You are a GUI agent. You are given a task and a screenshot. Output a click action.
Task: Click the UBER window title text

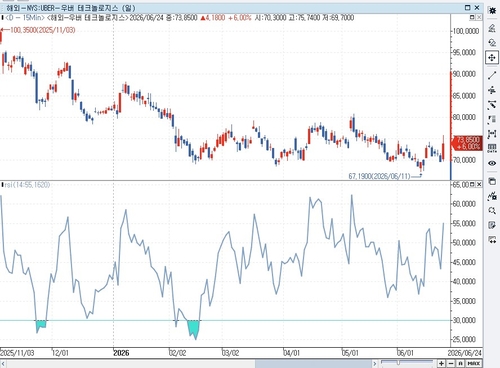click(x=71, y=8)
